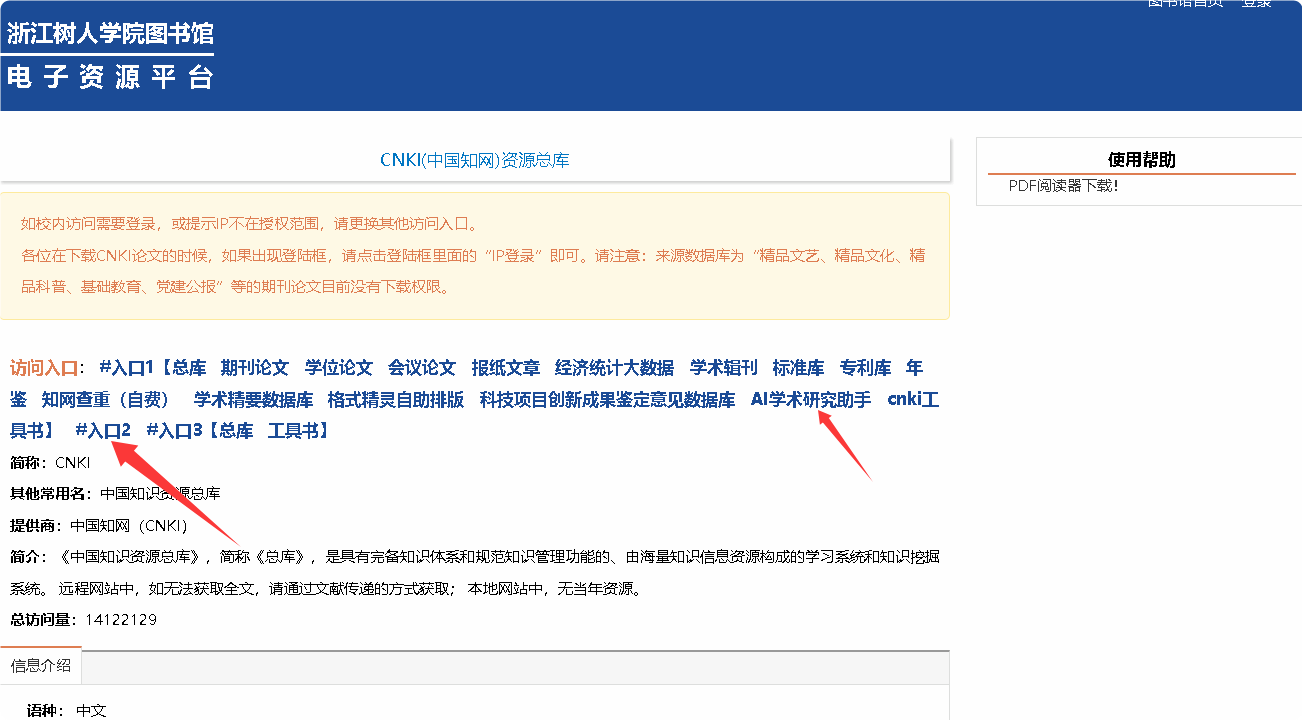Open 知网查重（自费） link
This screenshot has height=720, width=1302.
coord(106,400)
